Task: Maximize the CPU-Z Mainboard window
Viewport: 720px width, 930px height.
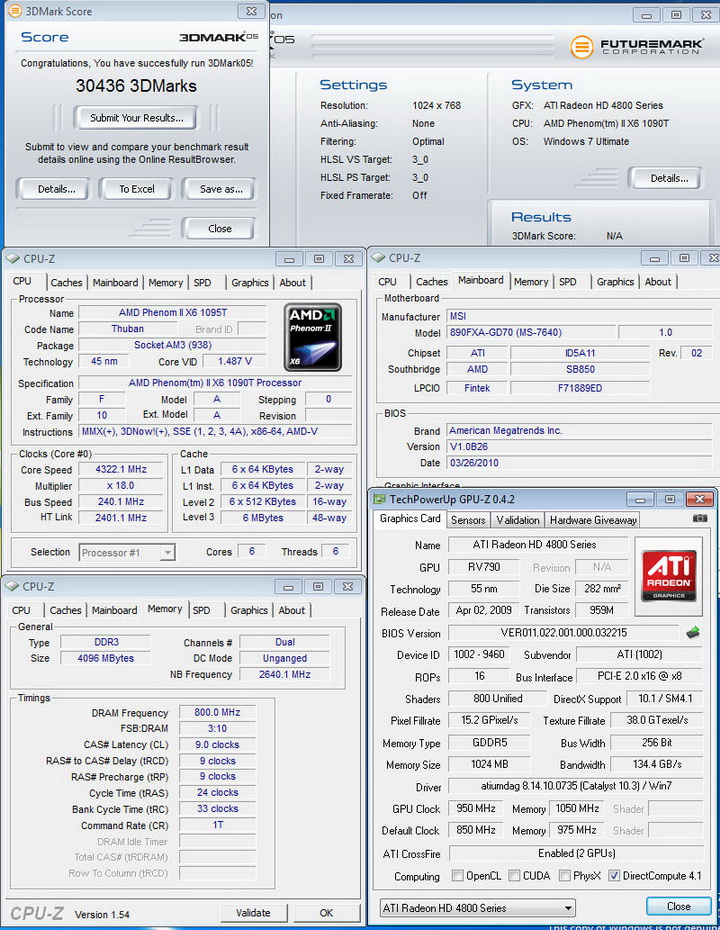Action: [684, 258]
